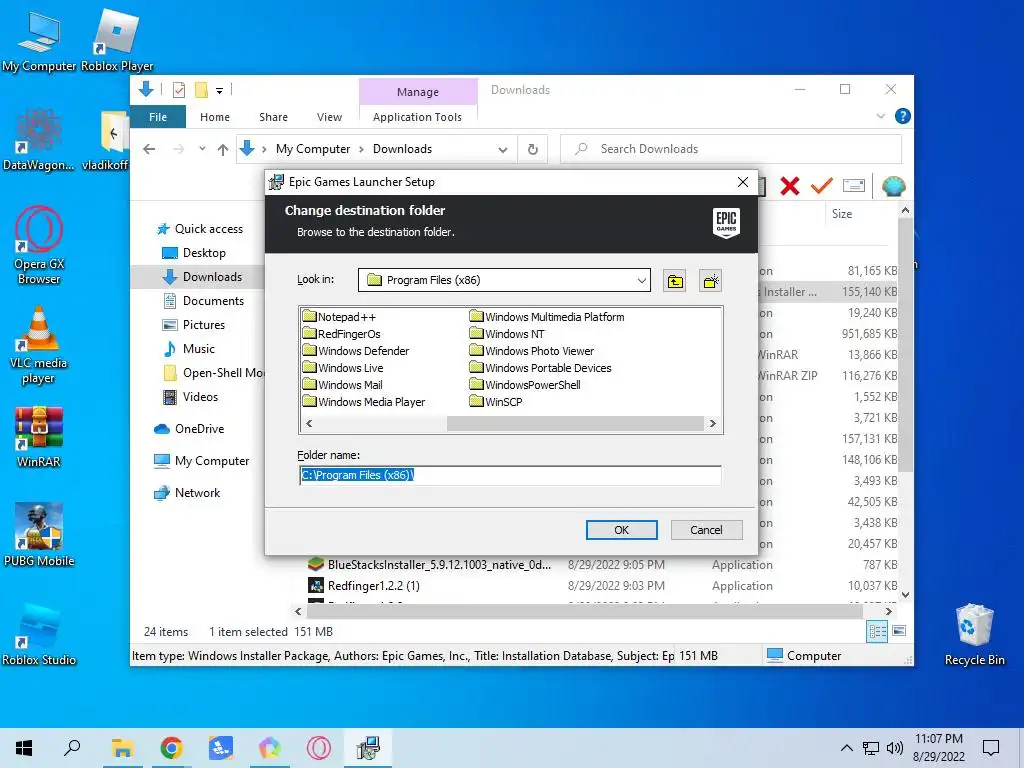Image resolution: width=1024 pixels, height=768 pixels.
Task: Open the Look in dropdown
Action: click(x=641, y=281)
